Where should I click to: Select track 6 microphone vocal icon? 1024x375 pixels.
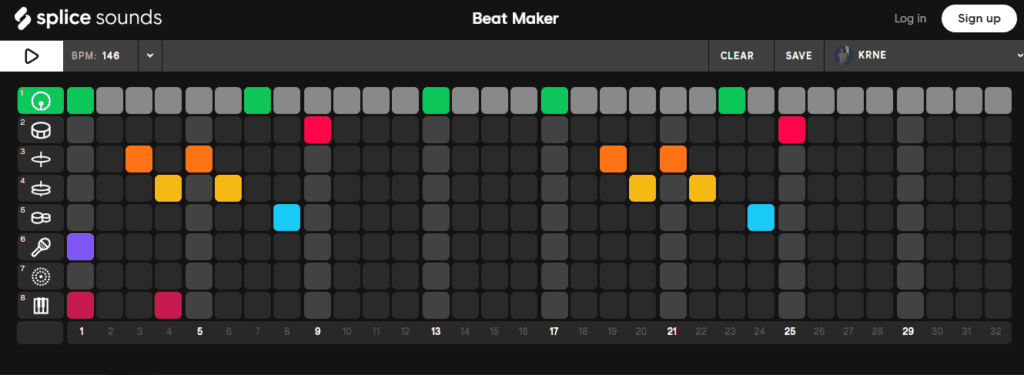(x=40, y=247)
